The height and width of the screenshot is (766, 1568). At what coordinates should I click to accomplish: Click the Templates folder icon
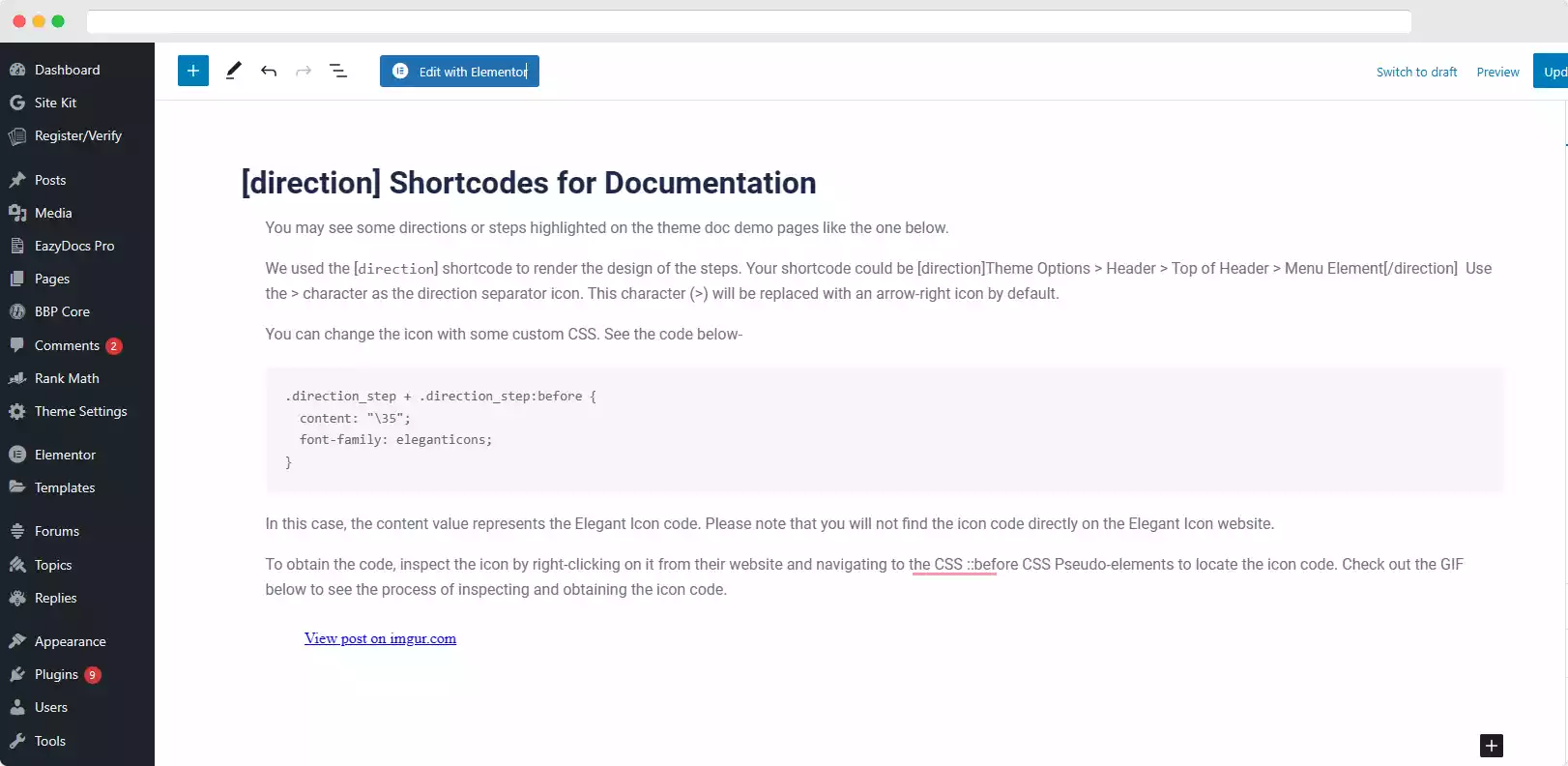coord(17,487)
